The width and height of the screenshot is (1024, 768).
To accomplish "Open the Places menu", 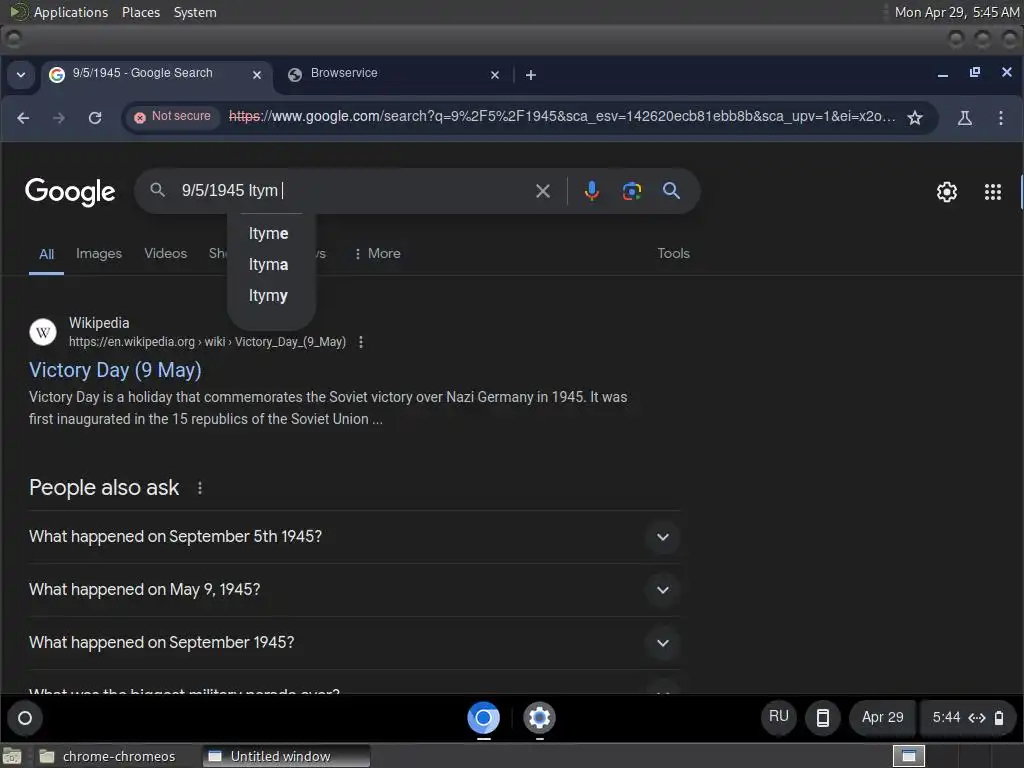I will click(141, 12).
